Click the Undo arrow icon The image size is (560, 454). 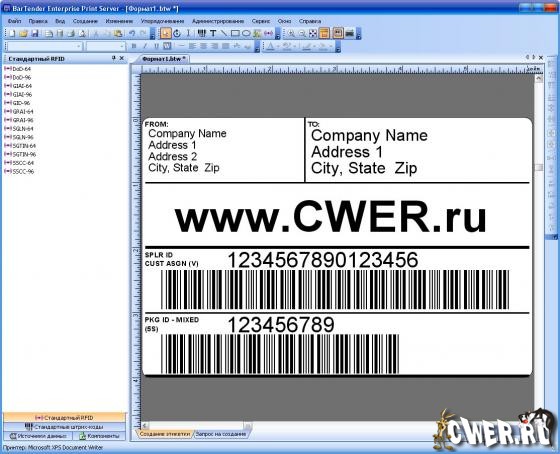click(132, 34)
